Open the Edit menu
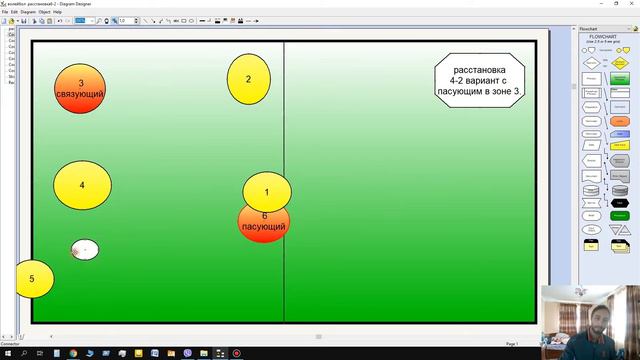 [14, 12]
